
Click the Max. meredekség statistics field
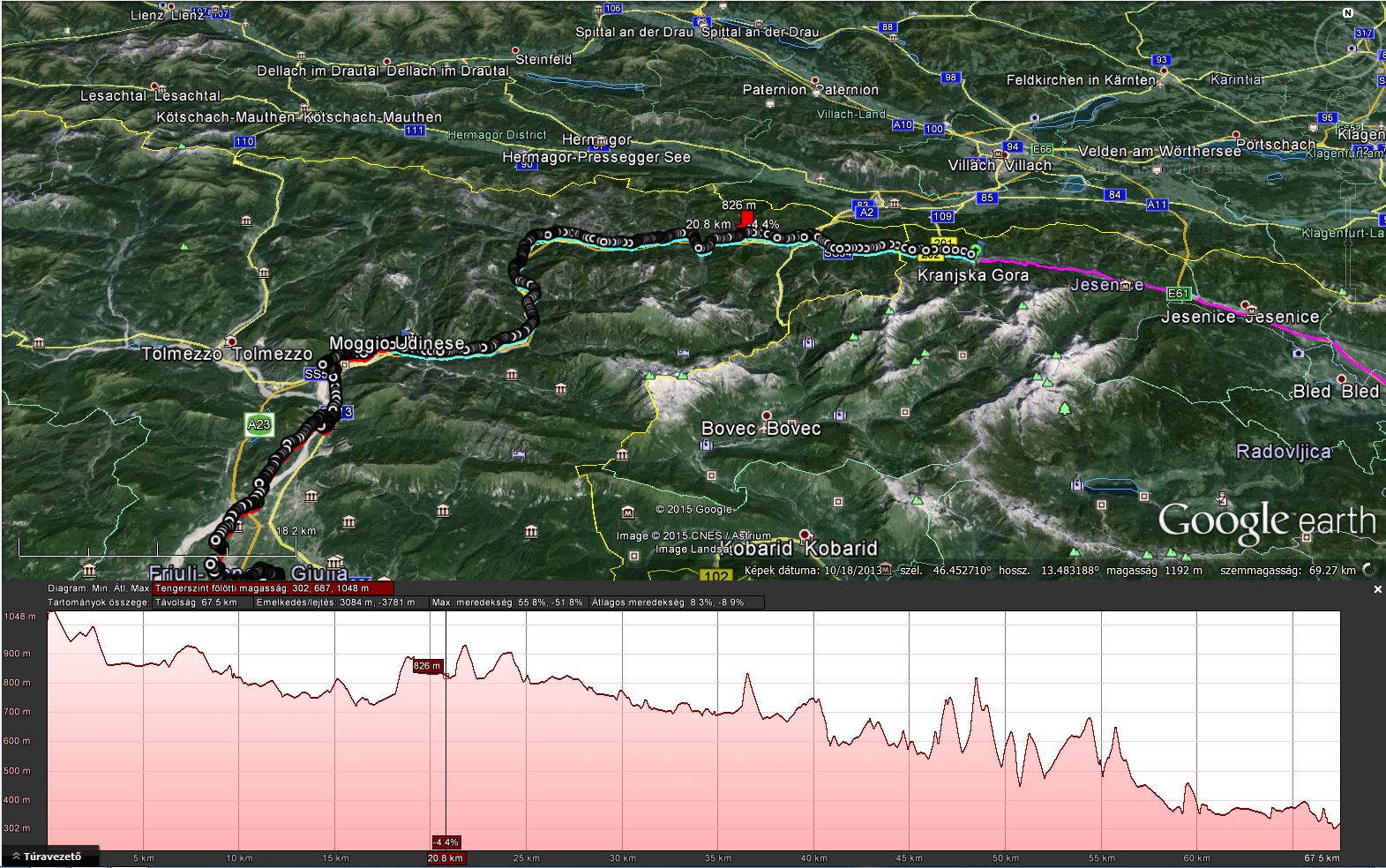[508, 602]
